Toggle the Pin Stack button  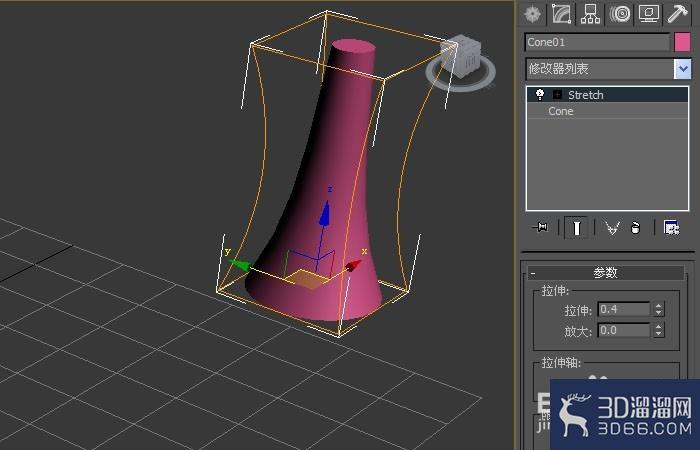coord(541,228)
